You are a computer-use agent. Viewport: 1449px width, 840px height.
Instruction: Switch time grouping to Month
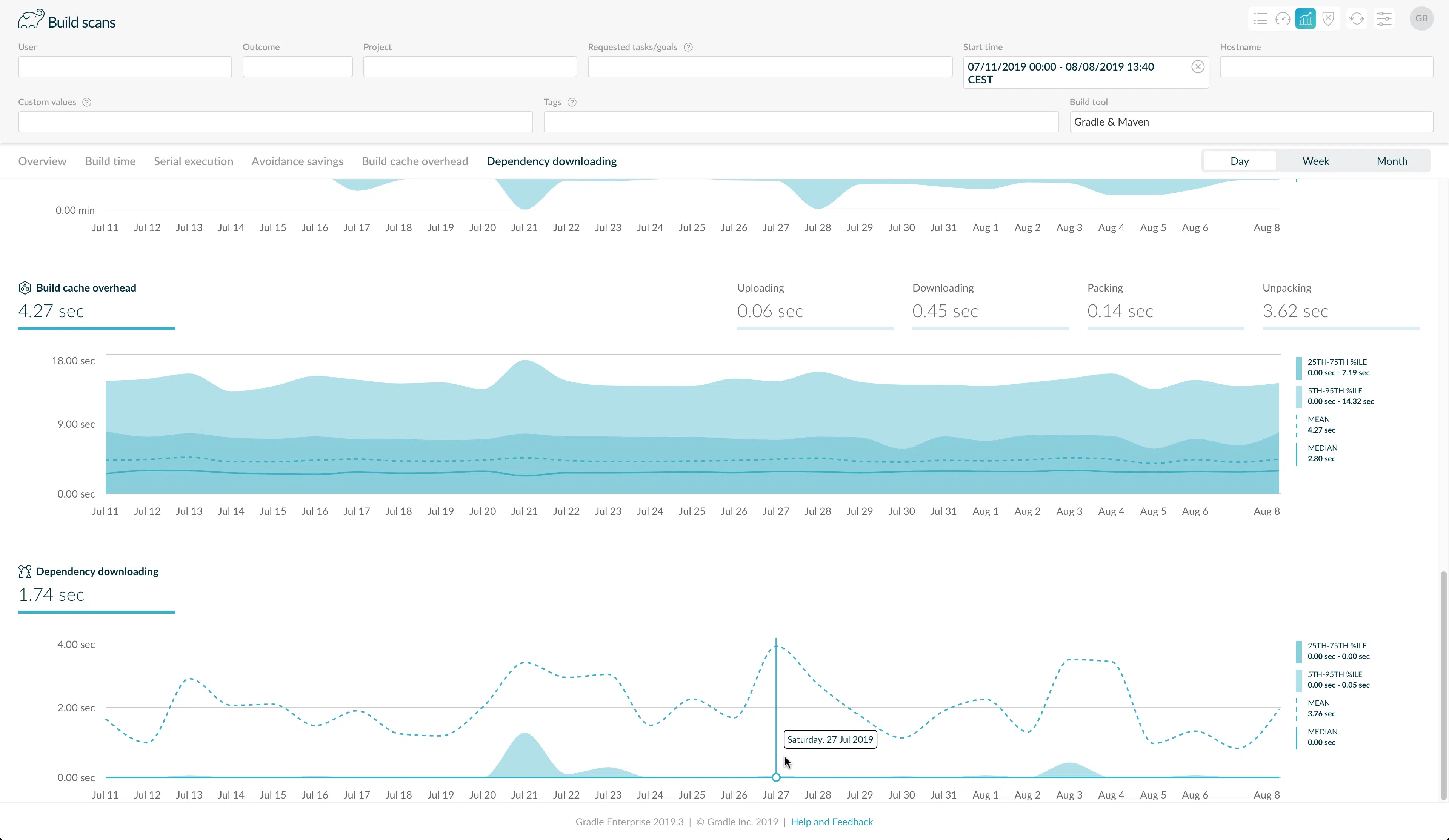1392,161
